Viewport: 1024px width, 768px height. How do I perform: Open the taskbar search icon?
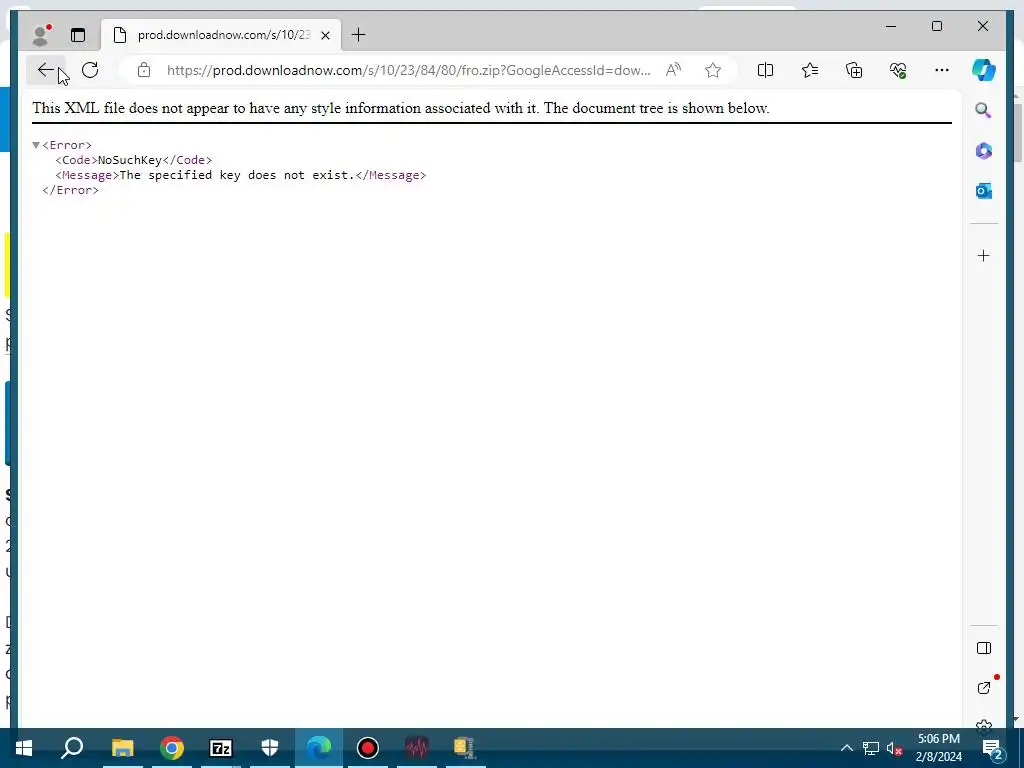coord(72,748)
